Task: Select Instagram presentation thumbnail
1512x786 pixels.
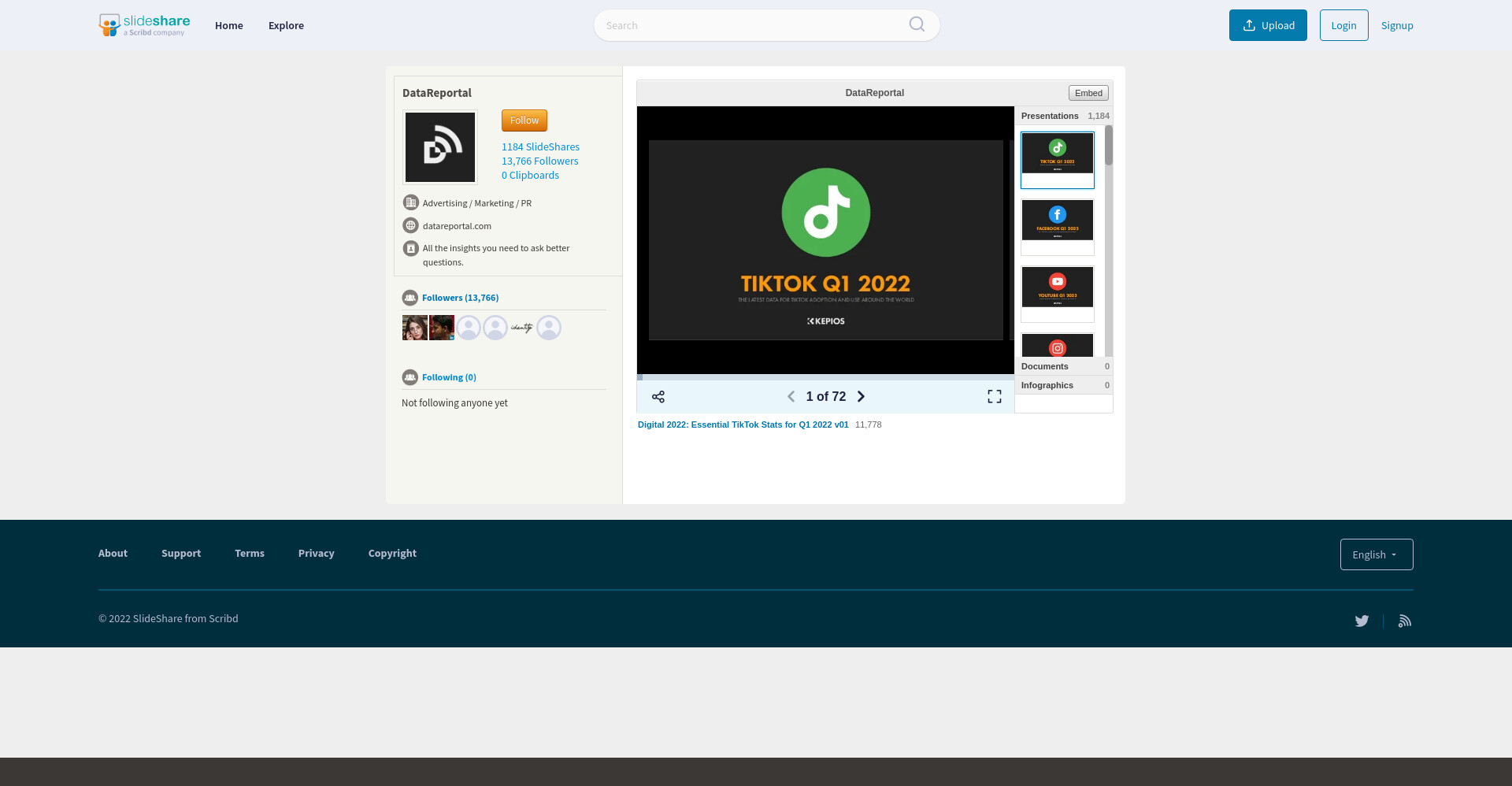Action: [1058, 345]
